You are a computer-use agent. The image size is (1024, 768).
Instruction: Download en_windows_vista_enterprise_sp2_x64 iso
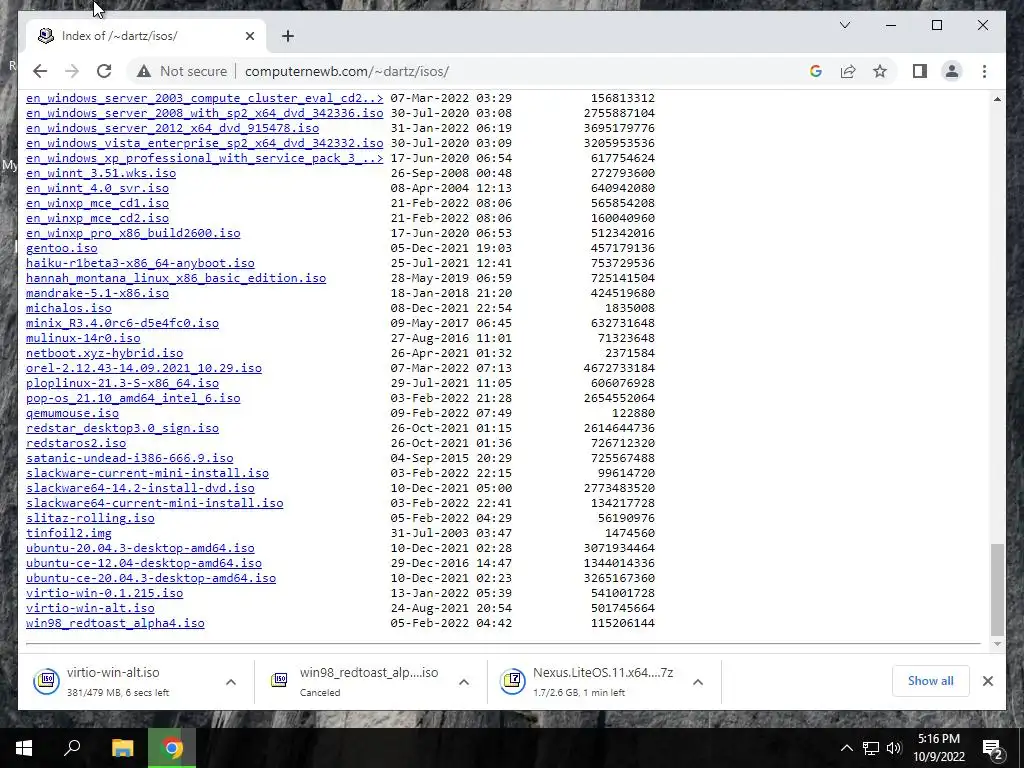click(x=204, y=143)
